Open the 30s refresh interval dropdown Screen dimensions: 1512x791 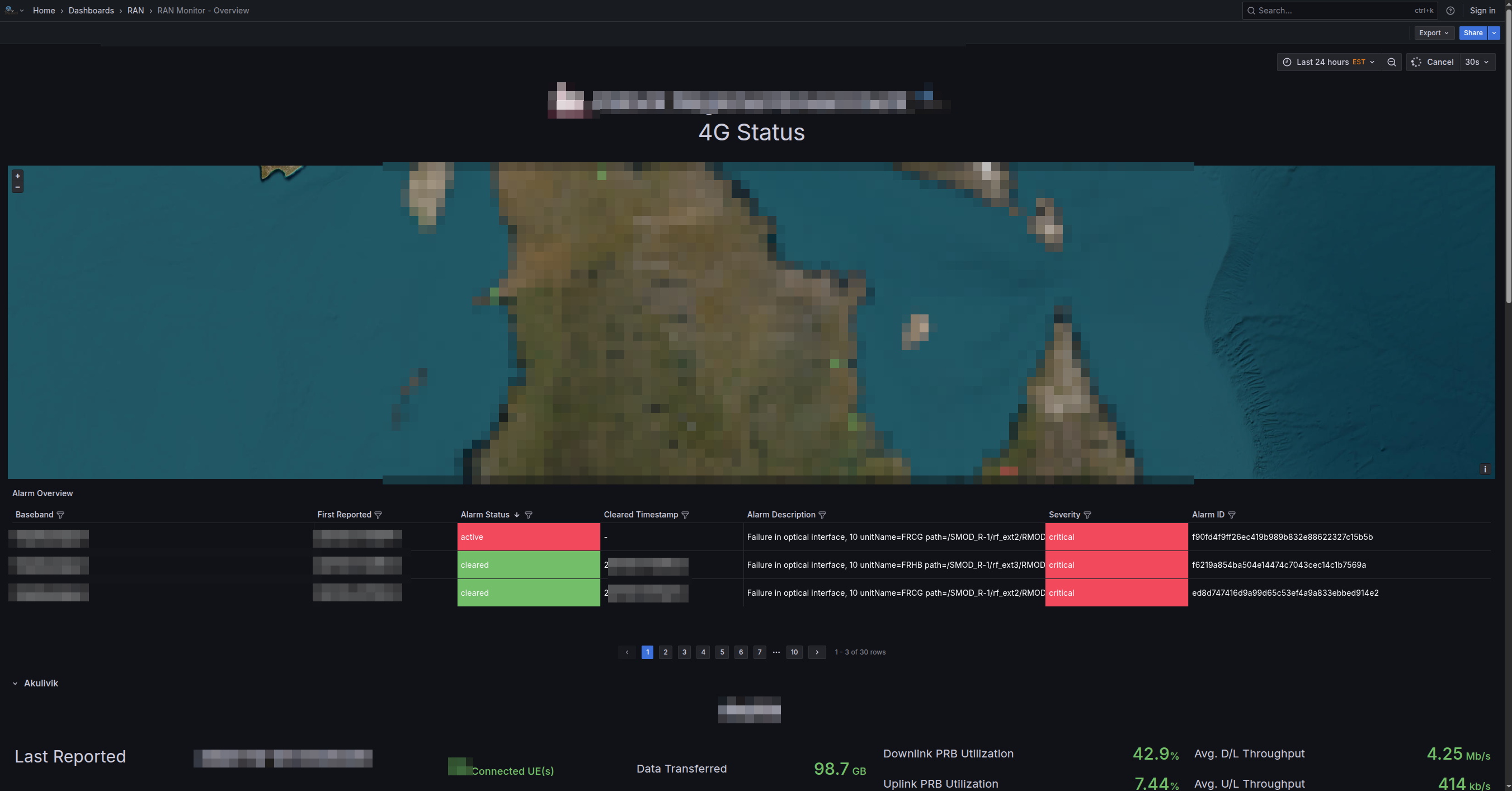(1476, 62)
